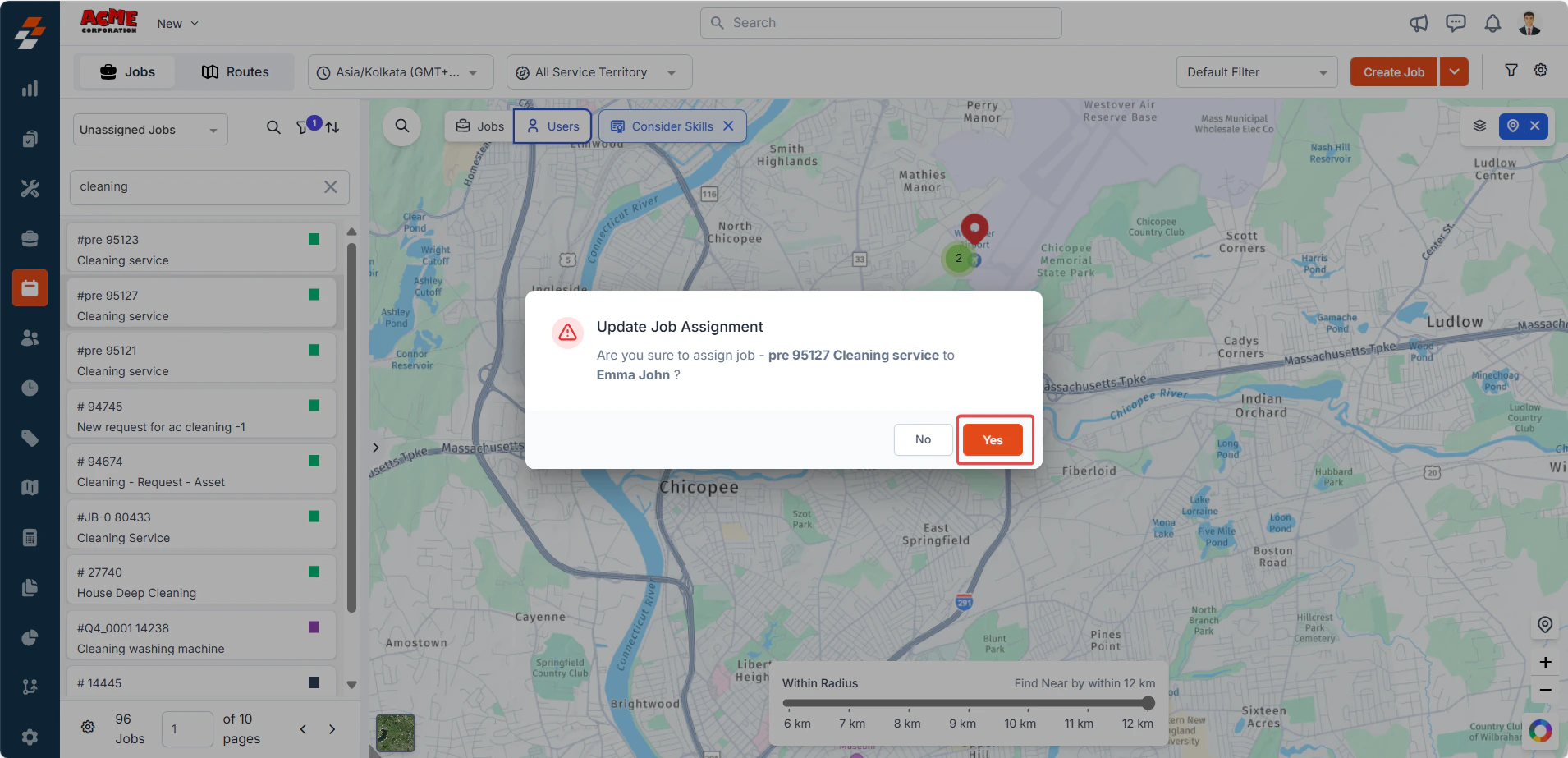The width and height of the screenshot is (1568, 758).
Task: Open the dashboard bar chart sidebar icon
Action: click(30, 89)
